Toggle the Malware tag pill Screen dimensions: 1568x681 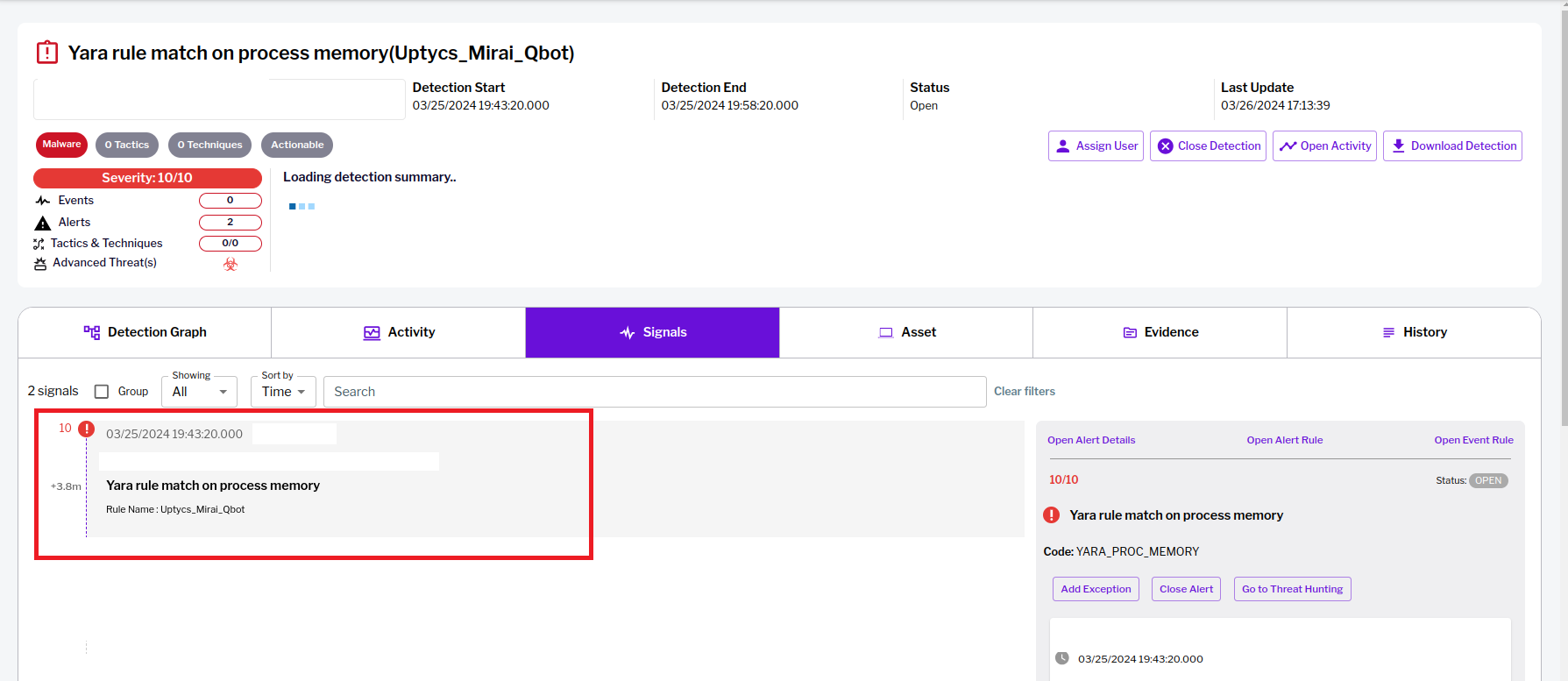(x=61, y=145)
